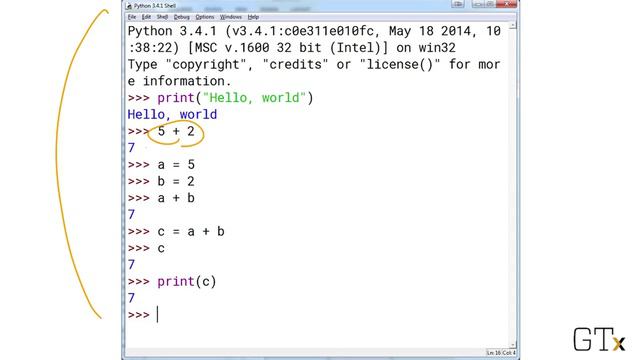Click the empty prompt at the bottom
This screenshot has width=640, height=360.
pyautogui.click(x=143, y=315)
